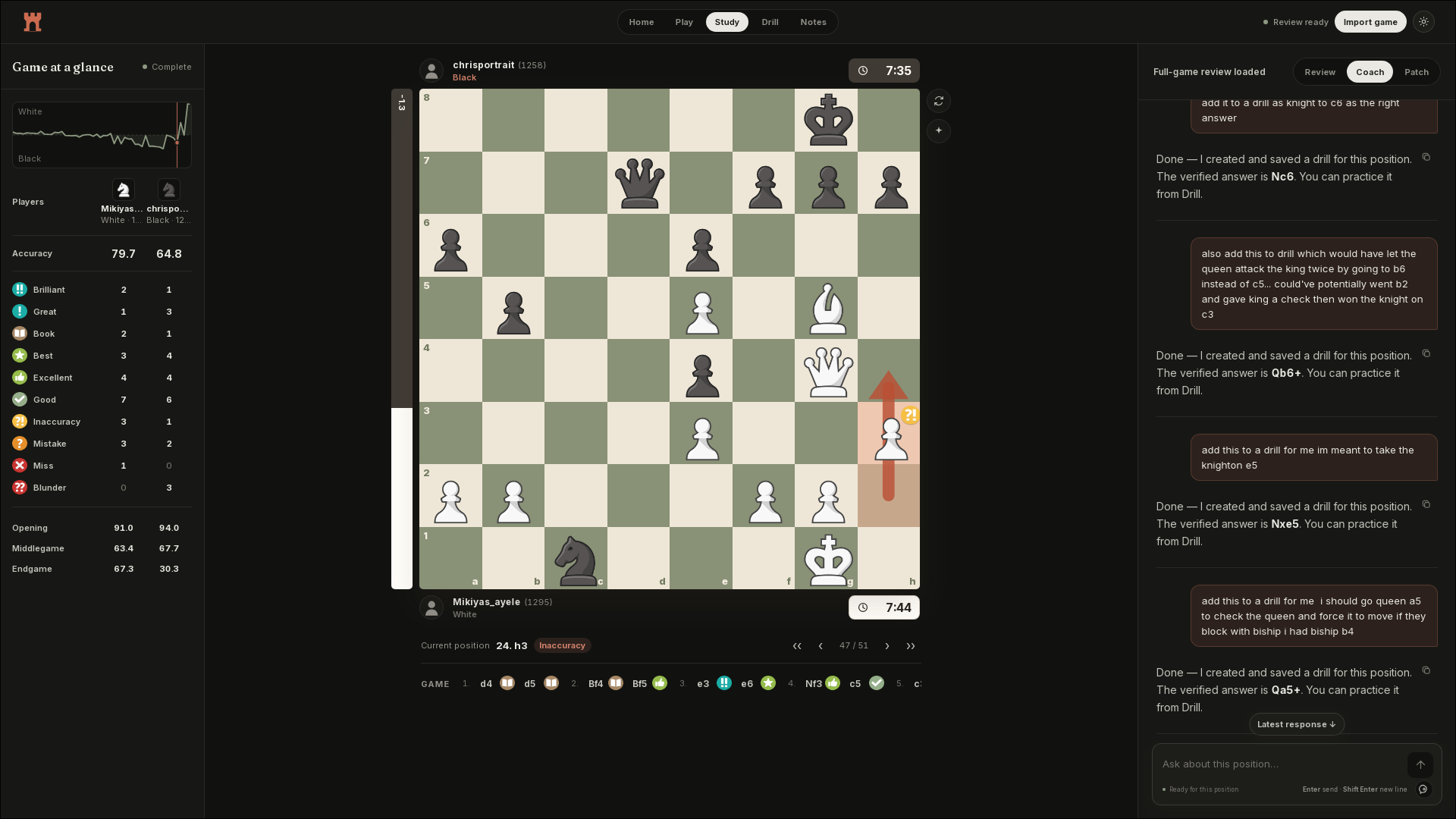Copy the Nc6 drill response
Viewport: 1456px width, 819px height.
[1426, 157]
